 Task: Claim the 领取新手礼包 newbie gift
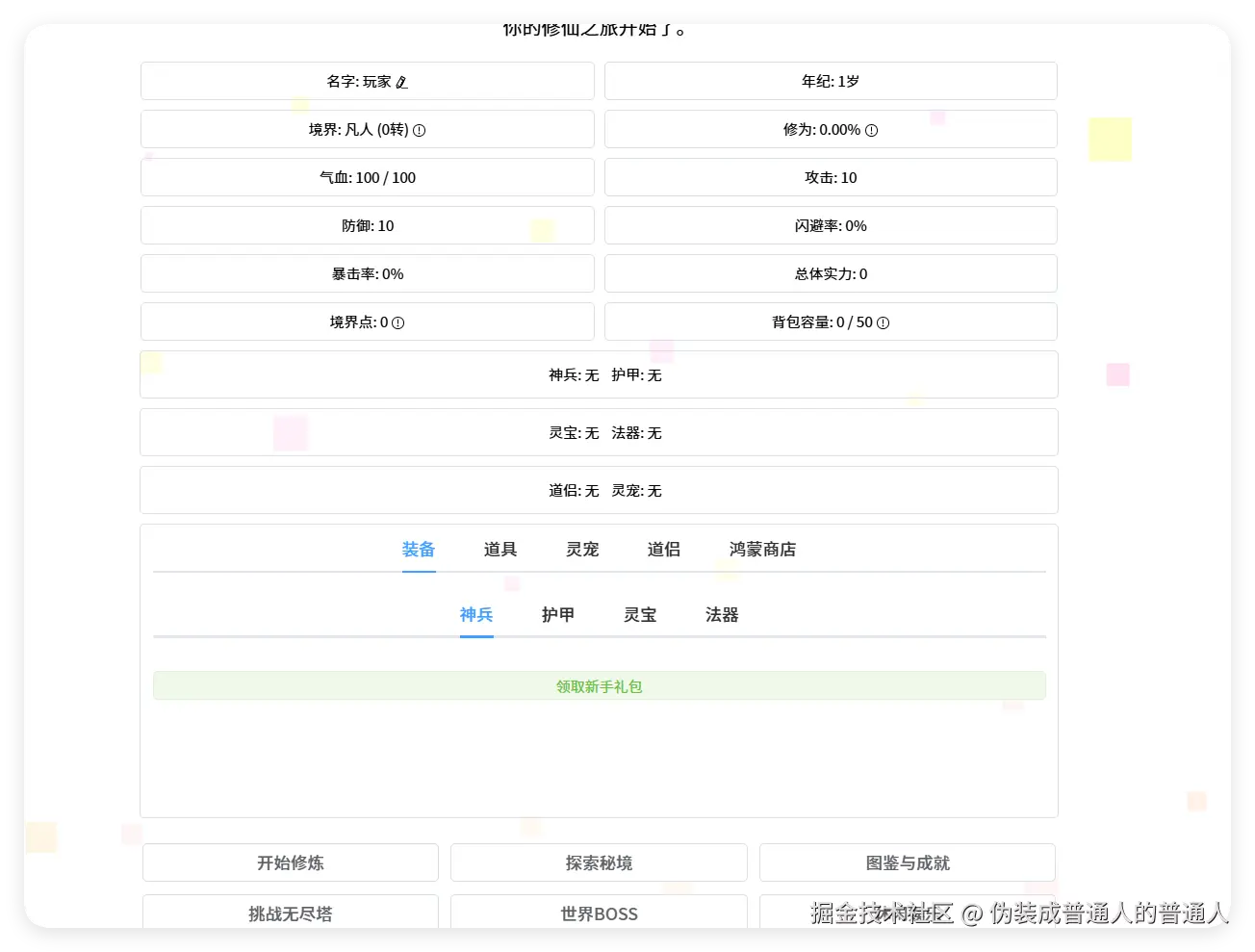[x=599, y=686]
